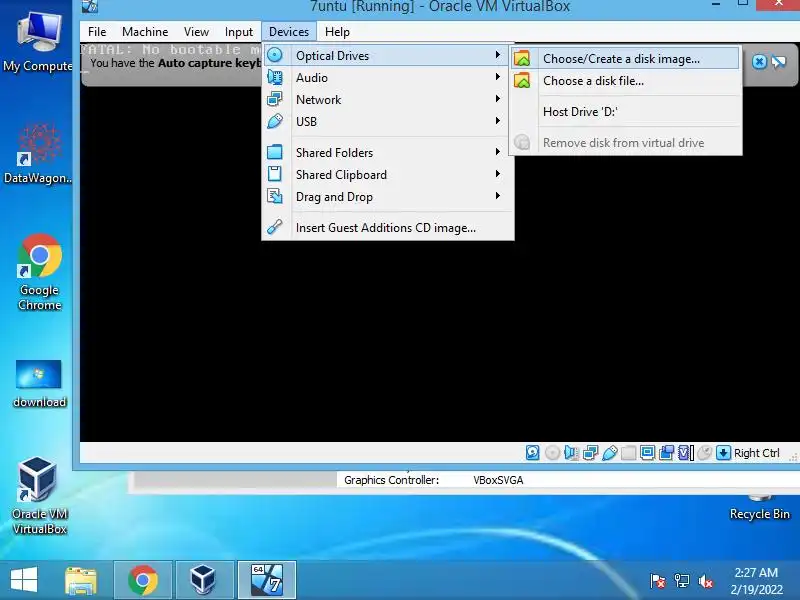Screen dimensions: 800x600
Task: Click the mouse integration status bar icon
Action: (x=705, y=453)
